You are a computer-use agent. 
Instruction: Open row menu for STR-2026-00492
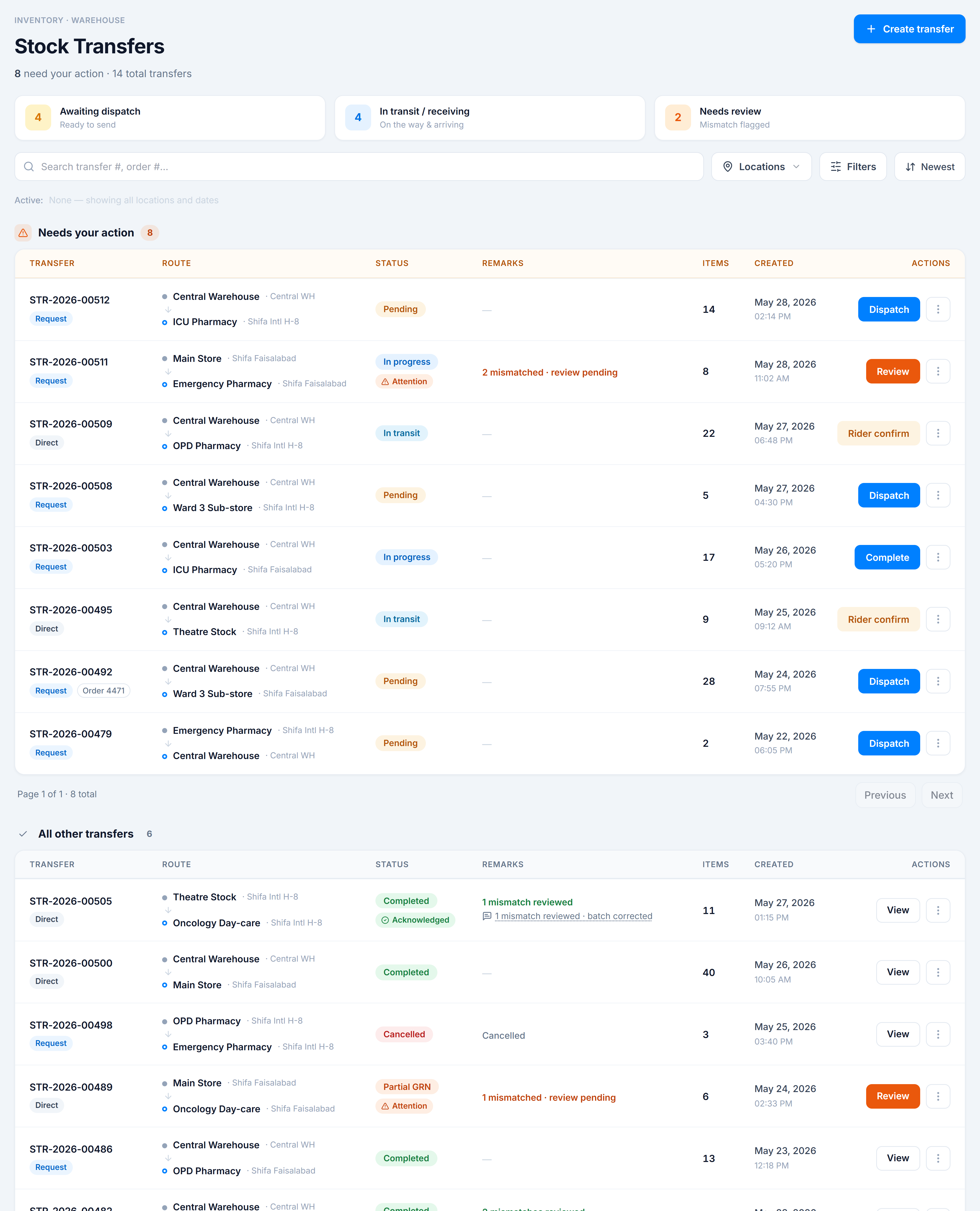938,681
